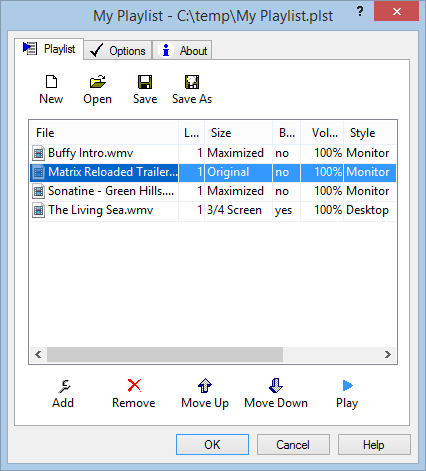
Task: Open a playlist with the folder icon
Action: click(x=97, y=82)
